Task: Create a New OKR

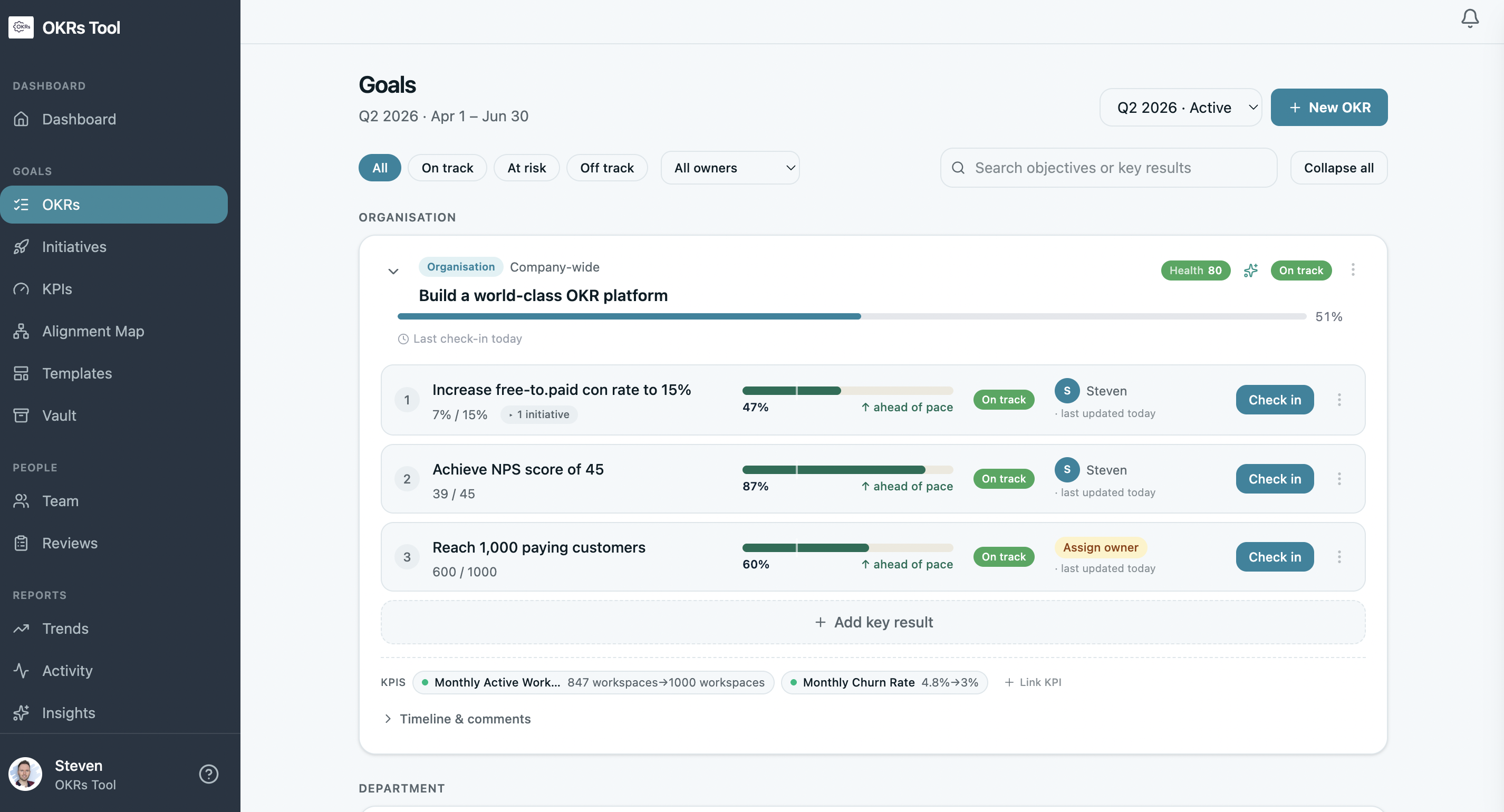Action: click(x=1329, y=108)
